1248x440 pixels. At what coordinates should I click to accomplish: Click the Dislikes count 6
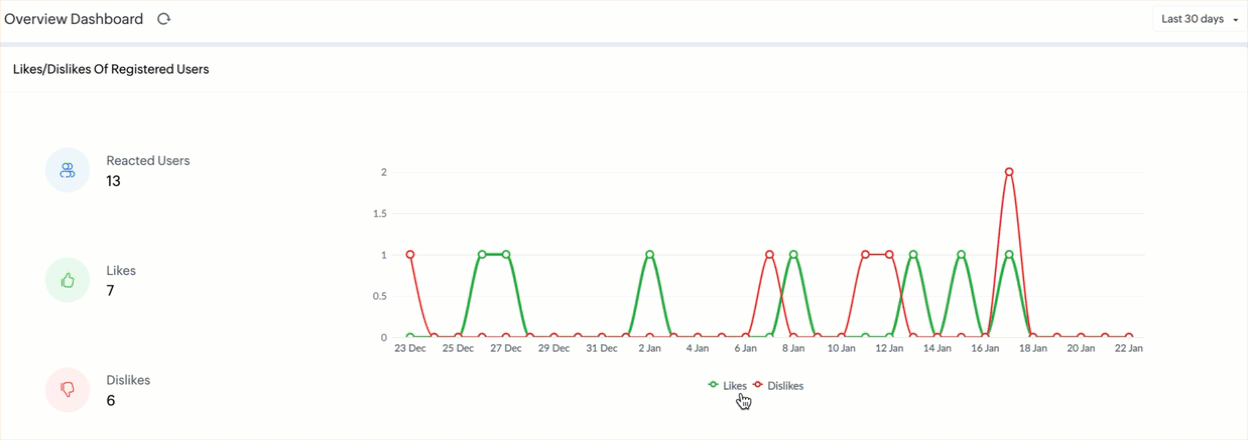pos(110,401)
